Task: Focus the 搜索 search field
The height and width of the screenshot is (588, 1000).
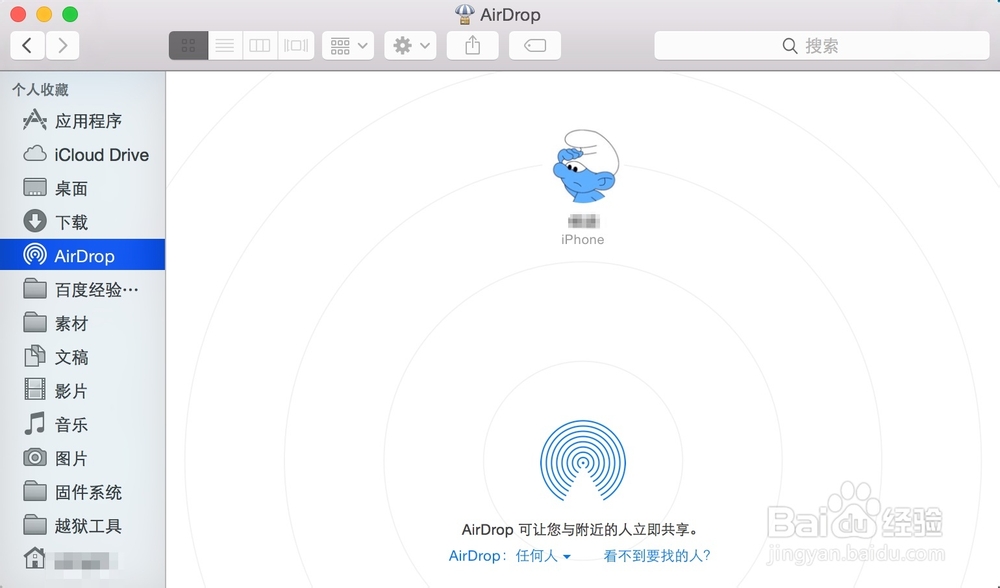Action: pos(821,45)
